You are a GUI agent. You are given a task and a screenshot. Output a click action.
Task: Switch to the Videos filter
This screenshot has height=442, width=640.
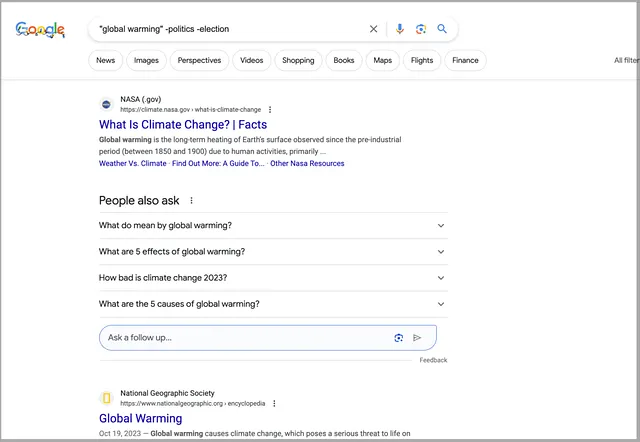click(251, 60)
